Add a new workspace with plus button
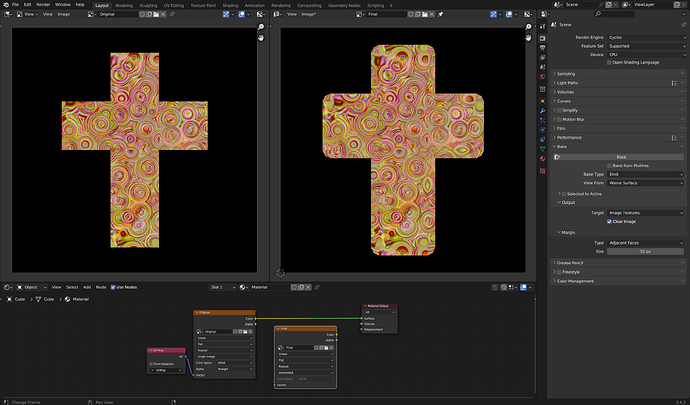This screenshot has width=690, height=405. (x=391, y=5)
